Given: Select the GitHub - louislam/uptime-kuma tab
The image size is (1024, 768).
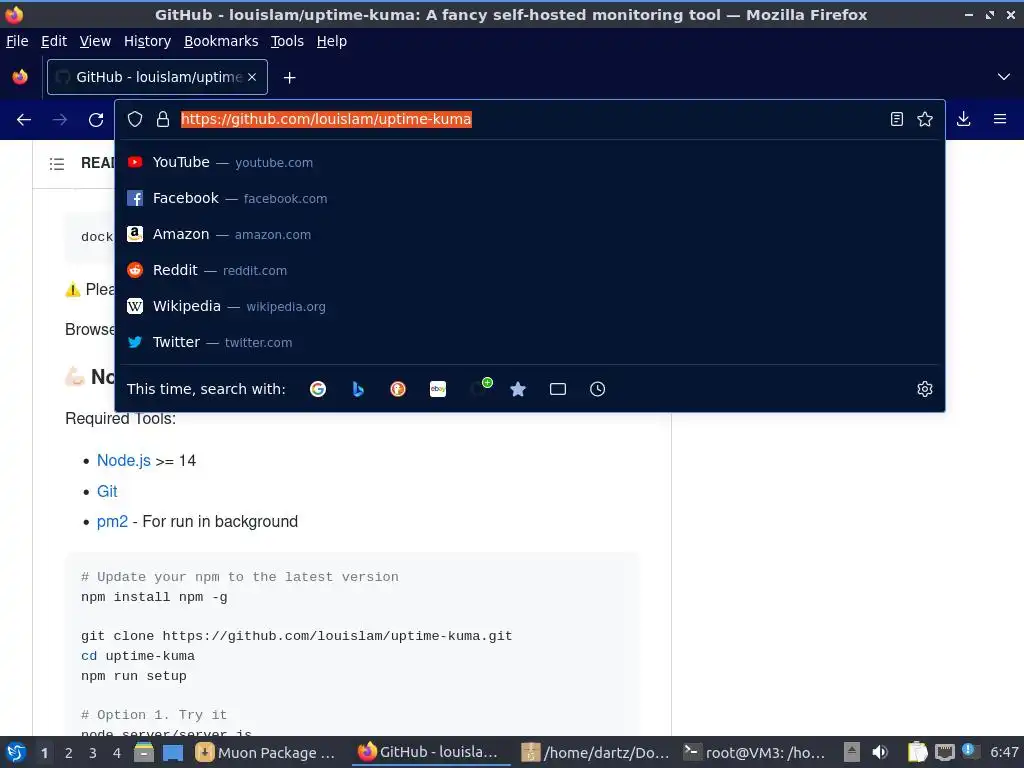Looking at the screenshot, I should (x=157, y=77).
